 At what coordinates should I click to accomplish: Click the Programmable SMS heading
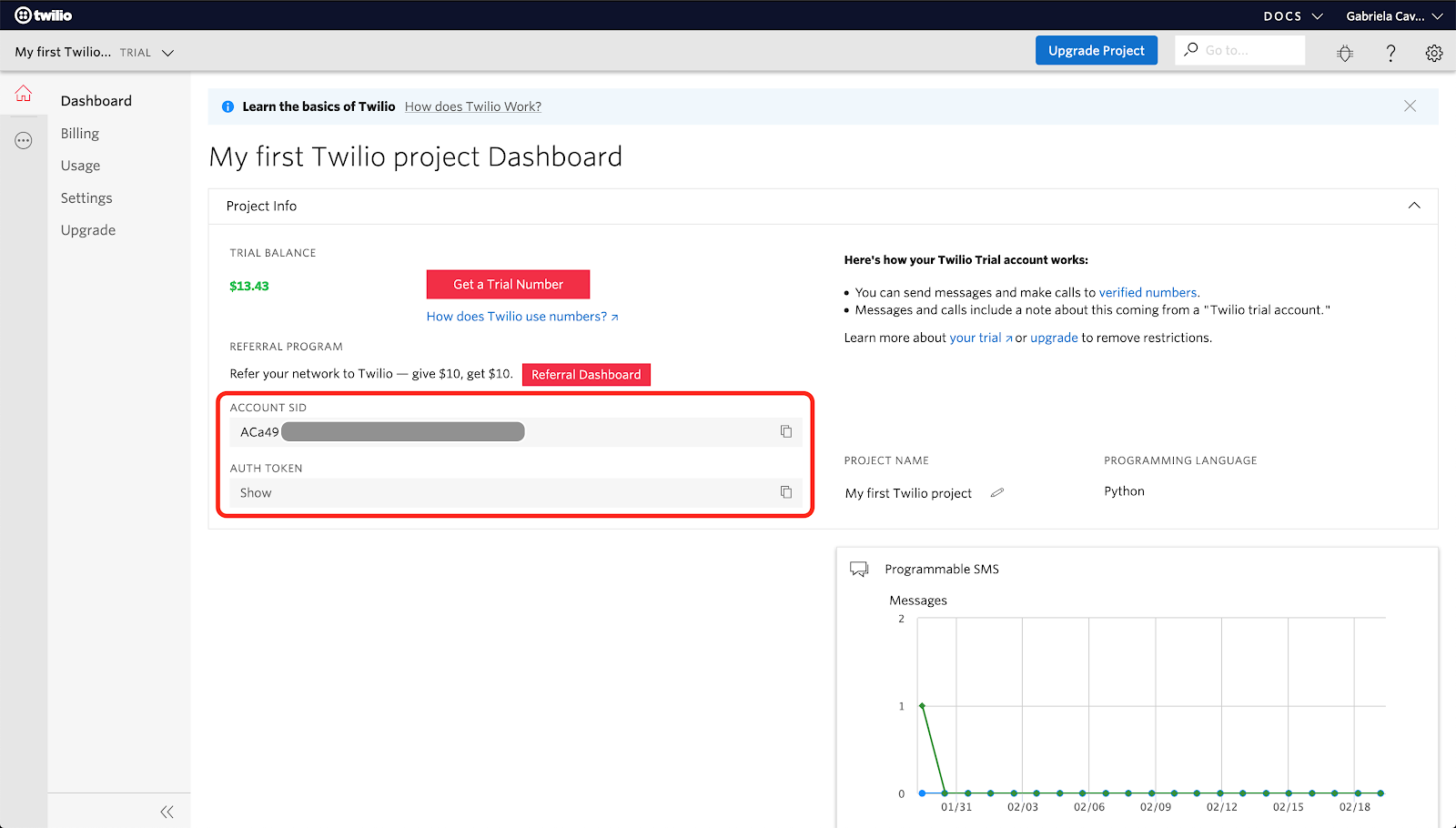pos(942,569)
